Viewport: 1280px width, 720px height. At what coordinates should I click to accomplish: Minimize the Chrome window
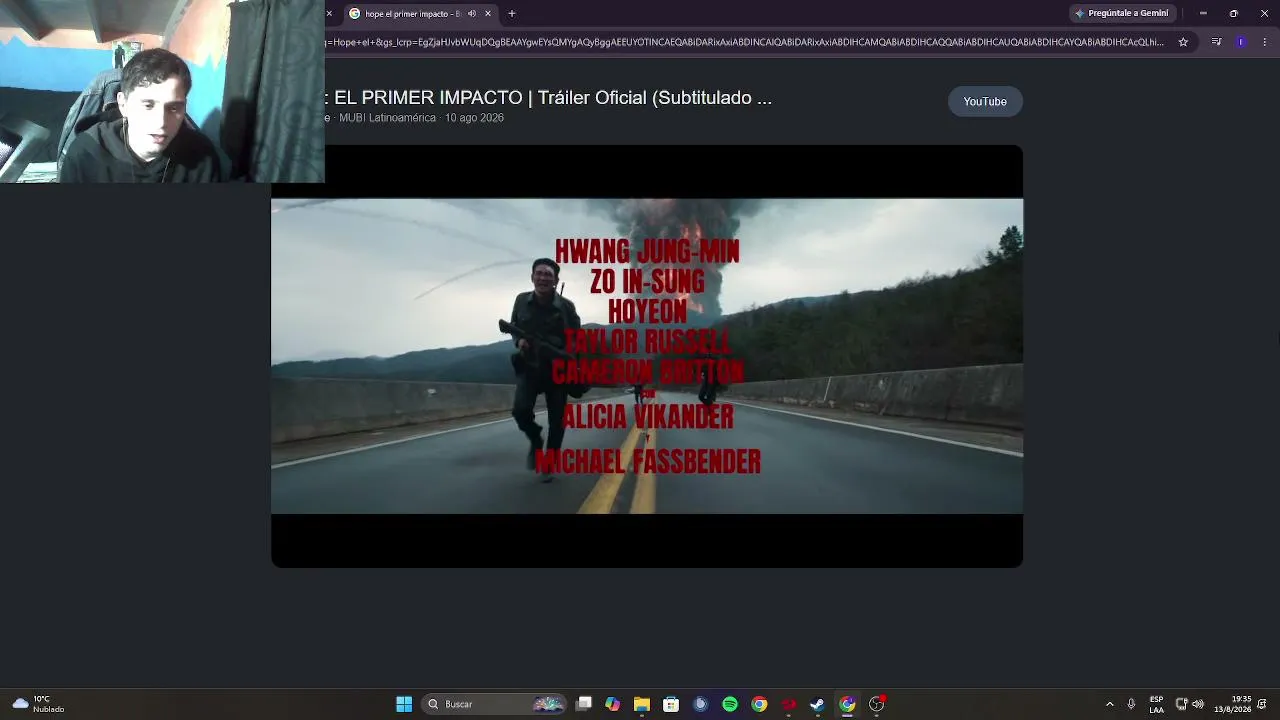click(x=1203, y=13)
